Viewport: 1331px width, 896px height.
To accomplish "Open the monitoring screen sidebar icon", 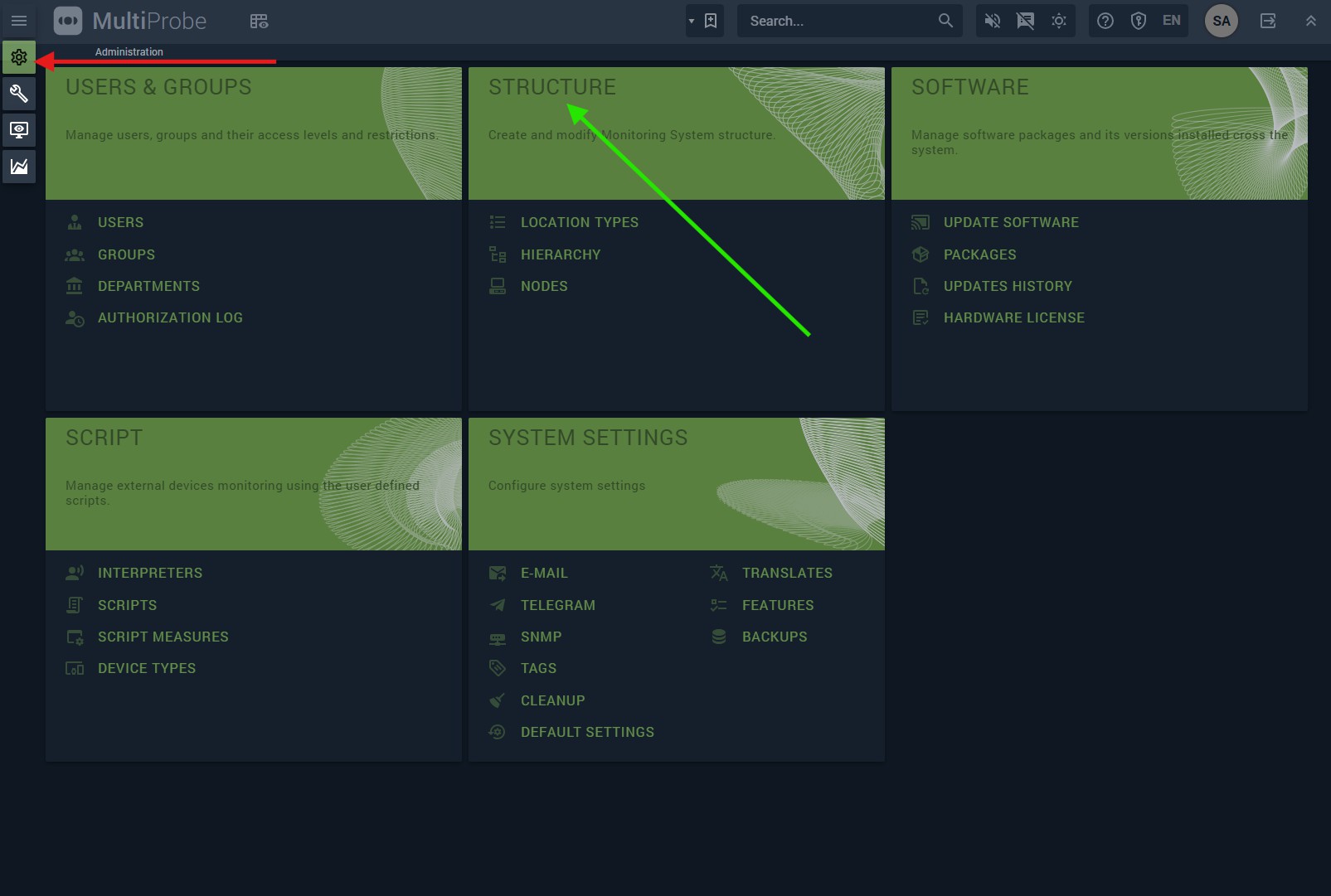I will 19,130.
